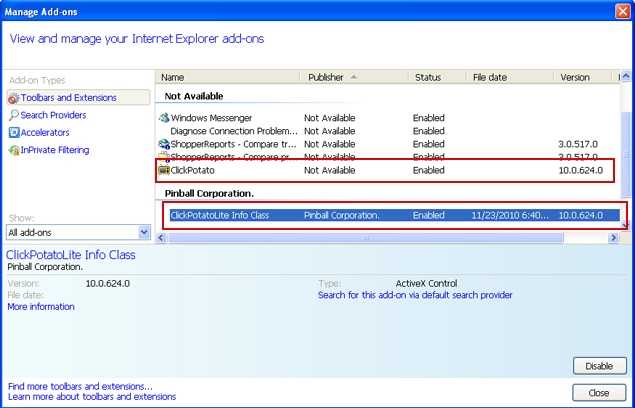Select Diagnose Connection Problem row
Image resolution: width=635 pixels, height=408 pixels.
388,131
